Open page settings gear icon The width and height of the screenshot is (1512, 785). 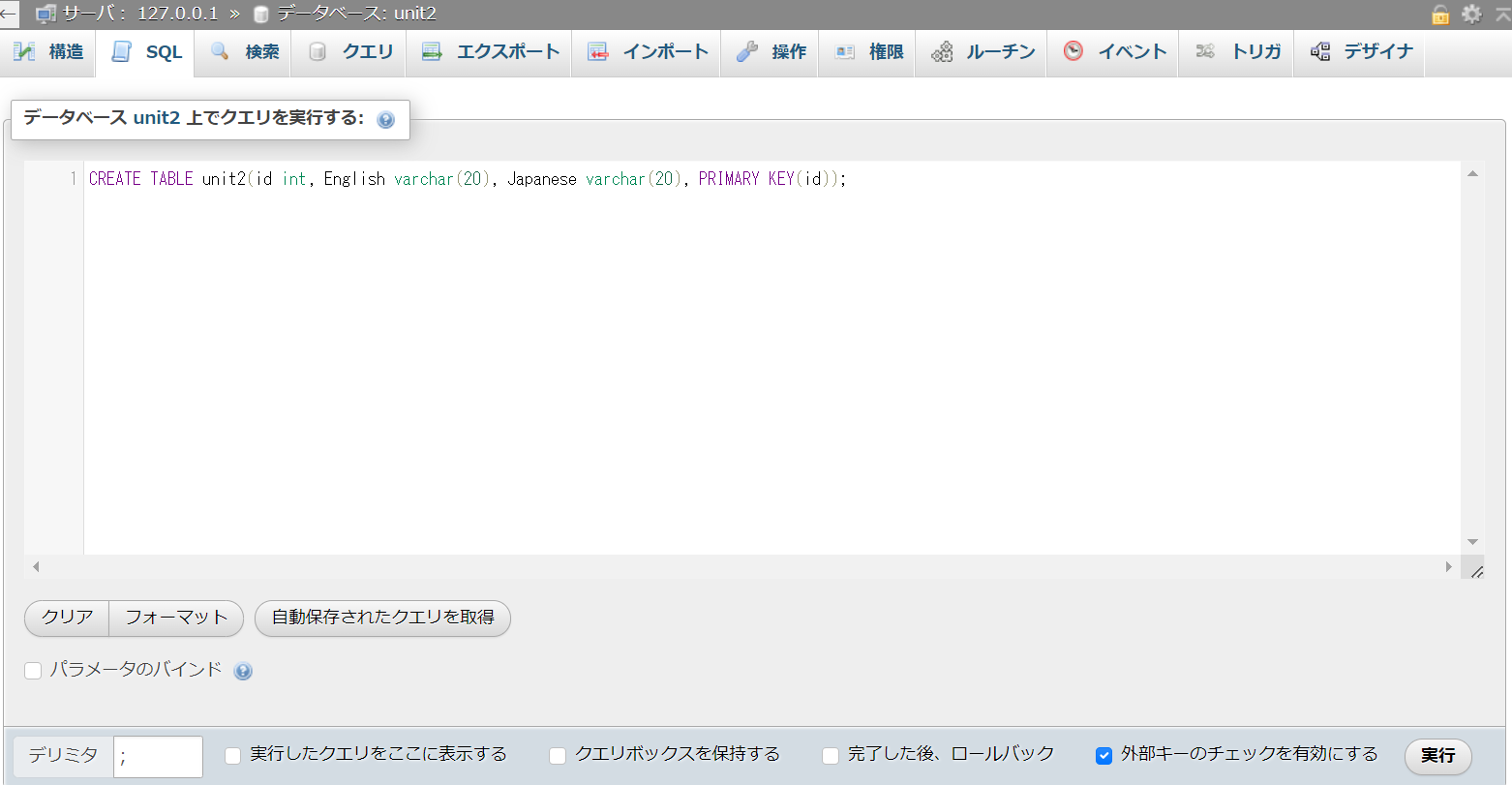tap(1471, 14)
